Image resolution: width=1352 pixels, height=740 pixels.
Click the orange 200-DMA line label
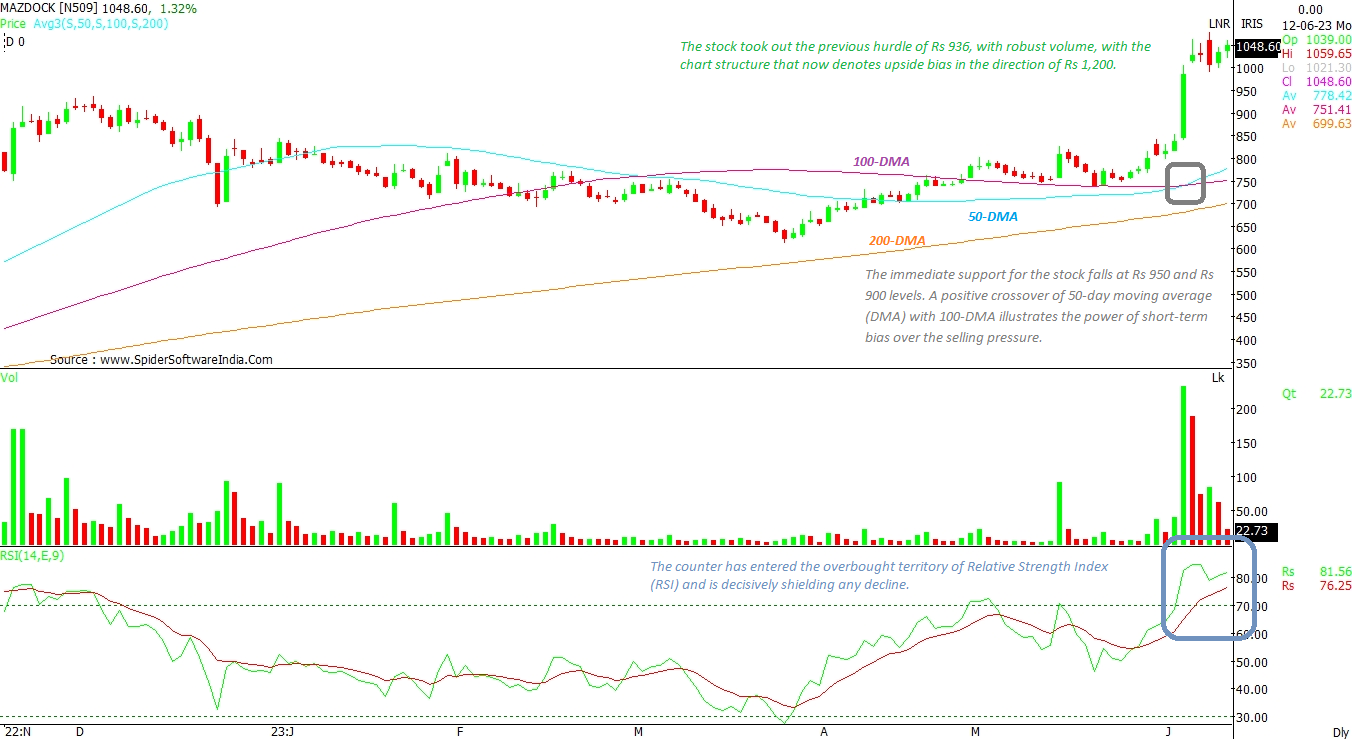(895, 241)
